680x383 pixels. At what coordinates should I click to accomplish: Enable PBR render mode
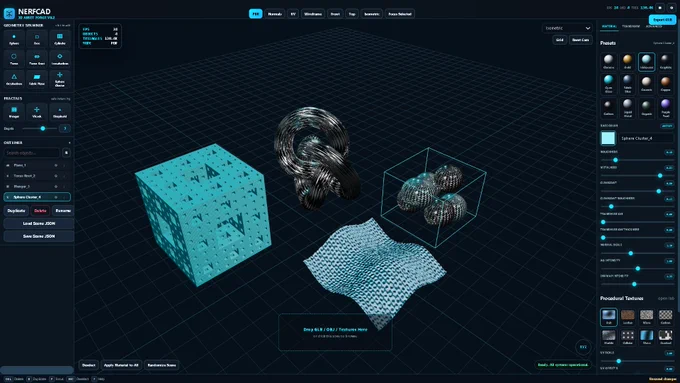[x=255, y=14]
